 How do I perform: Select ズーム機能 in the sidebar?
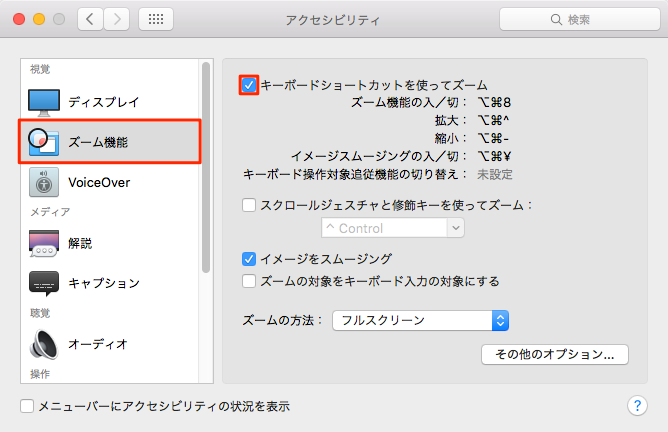109,142
